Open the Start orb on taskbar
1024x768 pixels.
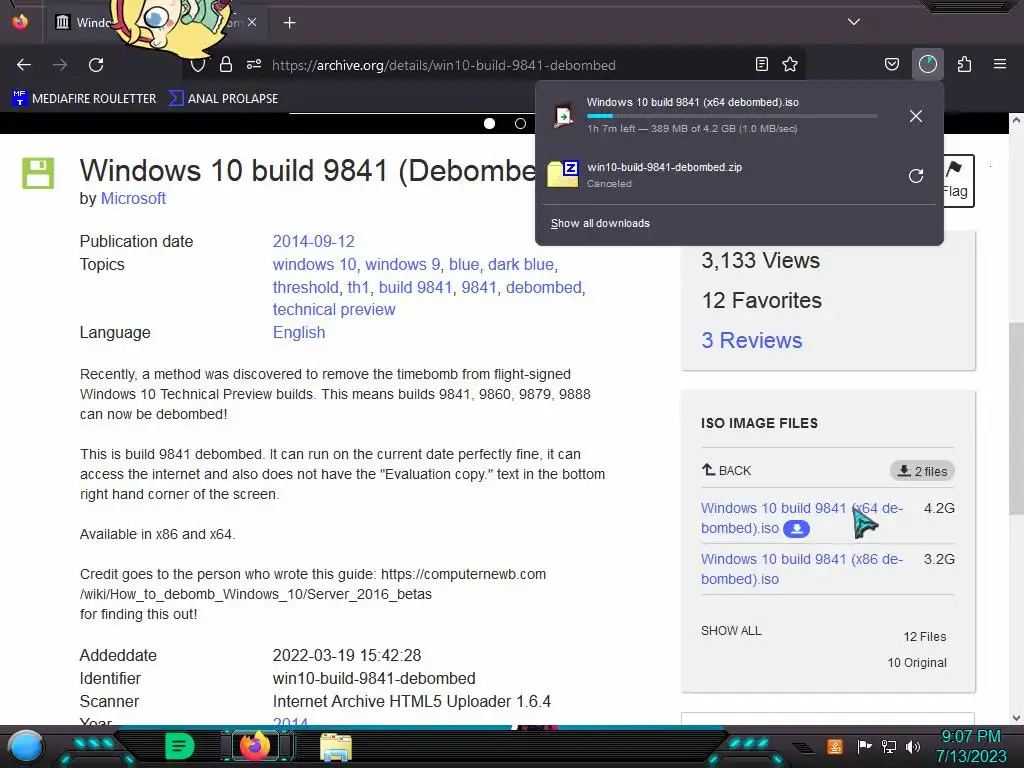pos(26,746)
